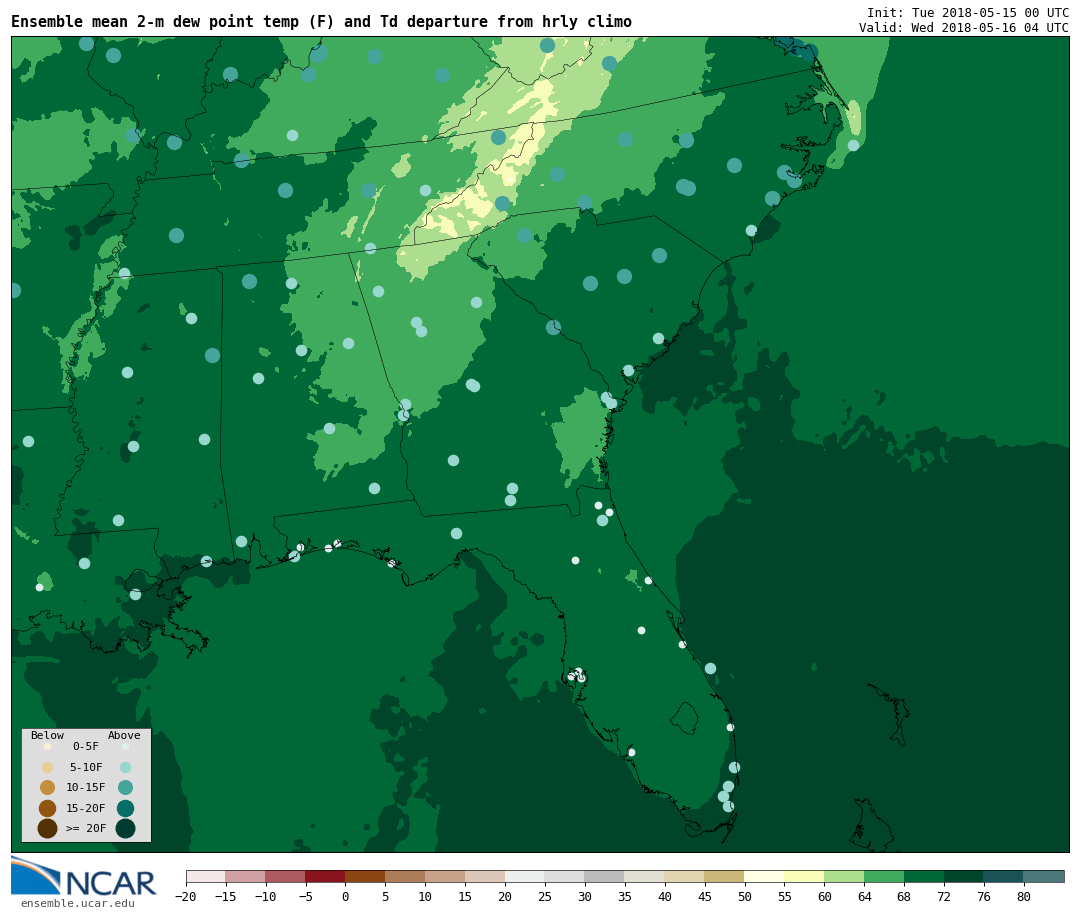Pick the light green swatch between 60 and 64

[x=845, y=876]
